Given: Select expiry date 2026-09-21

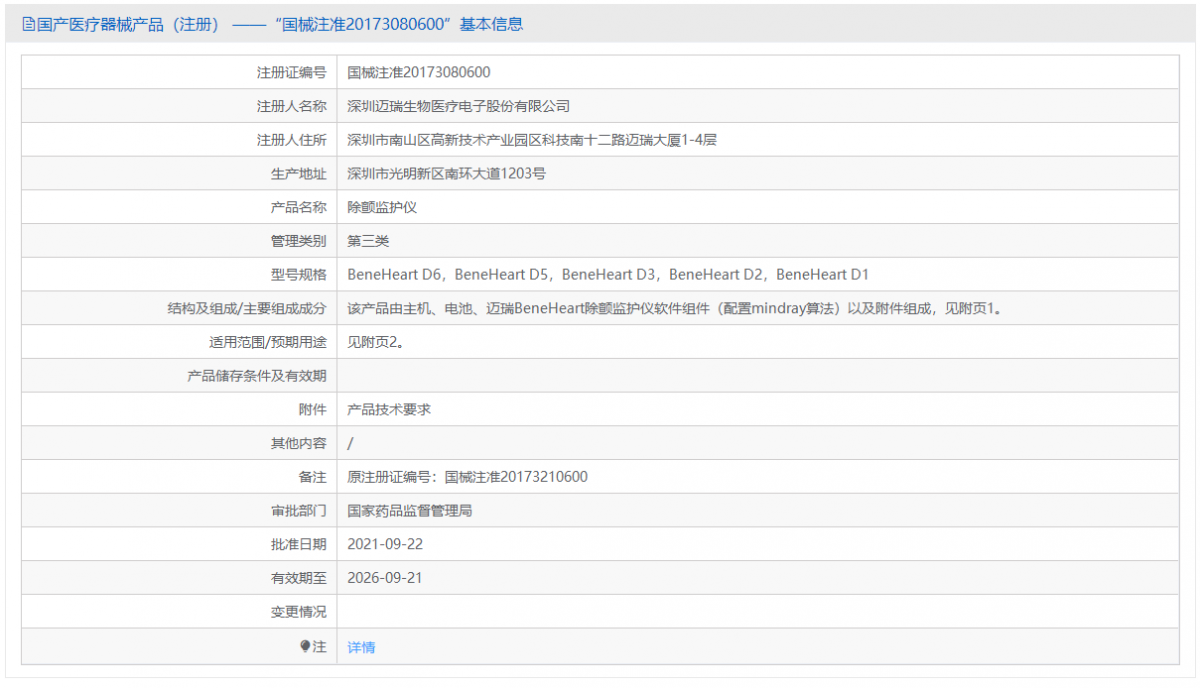Looking at the screenshot, I should pyautogui.click(x=385, y=578).
